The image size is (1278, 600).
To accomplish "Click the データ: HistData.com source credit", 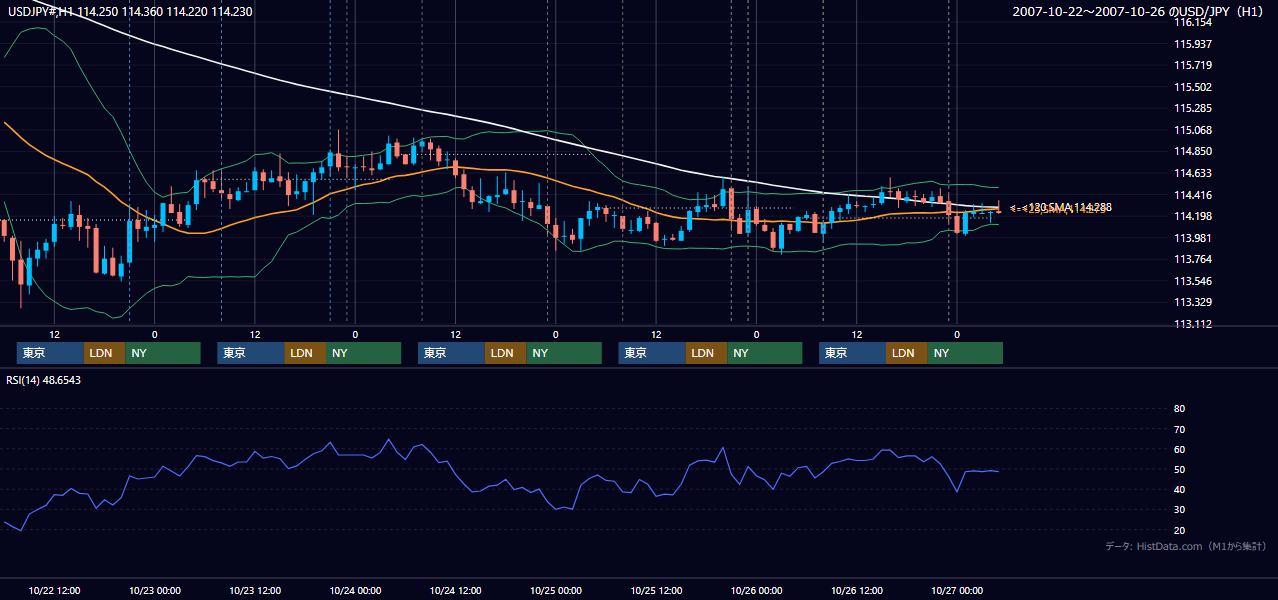I will click(x=1186, y=546).
